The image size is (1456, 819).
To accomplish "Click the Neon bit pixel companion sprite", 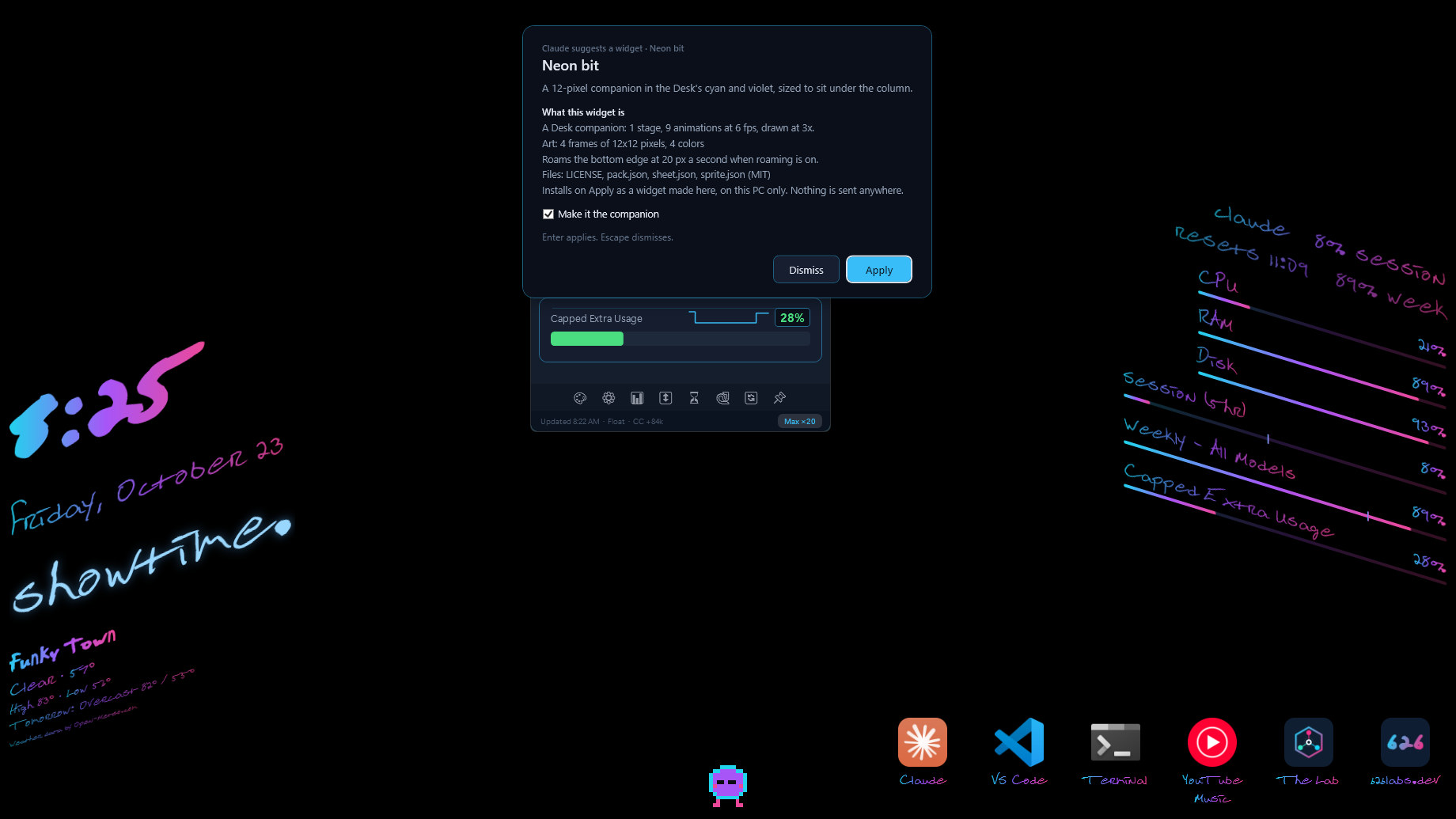I will click(x=728, y=786).
